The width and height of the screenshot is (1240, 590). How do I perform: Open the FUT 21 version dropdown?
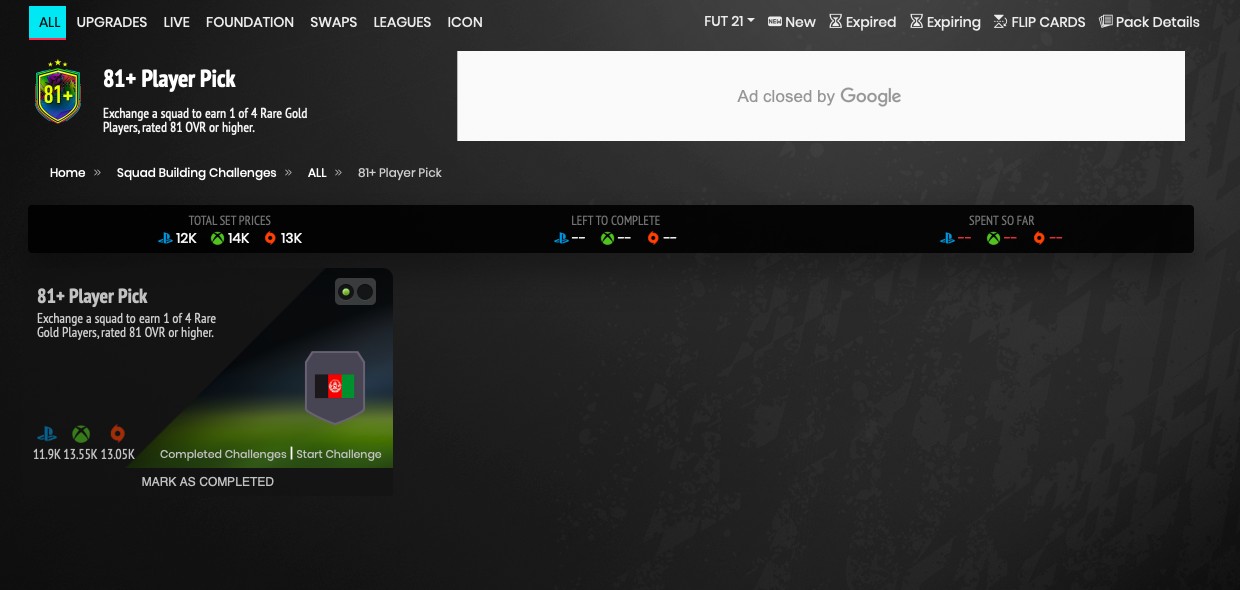(729, 22)
